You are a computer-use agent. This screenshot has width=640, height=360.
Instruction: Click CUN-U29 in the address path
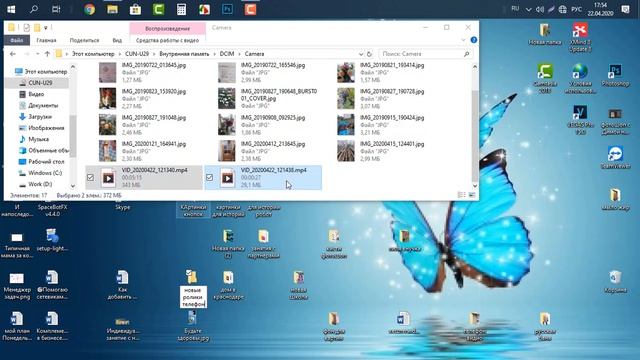[x=137, y=54]
